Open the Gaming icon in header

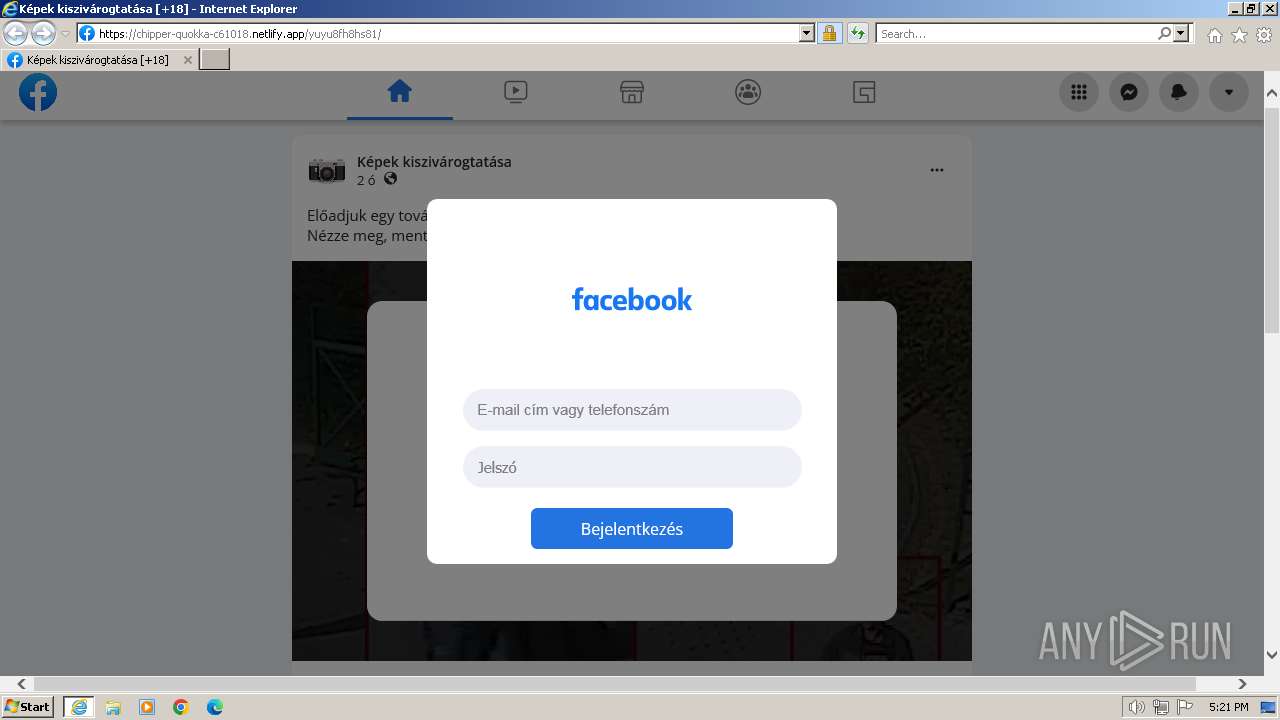[x=864, y=92]
